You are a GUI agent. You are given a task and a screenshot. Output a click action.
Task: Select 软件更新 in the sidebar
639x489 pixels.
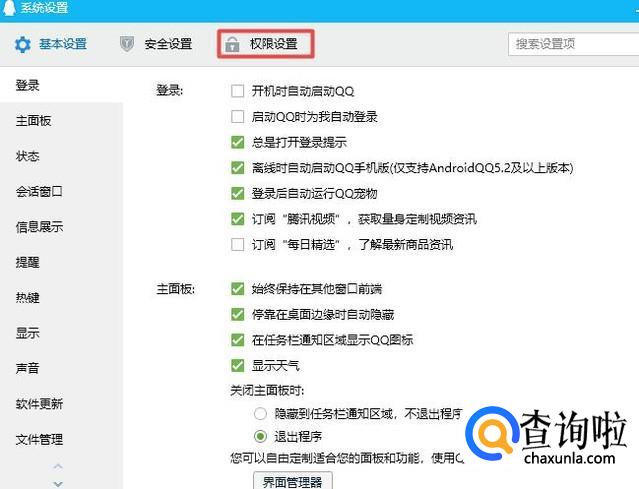[x=39, y=404]
